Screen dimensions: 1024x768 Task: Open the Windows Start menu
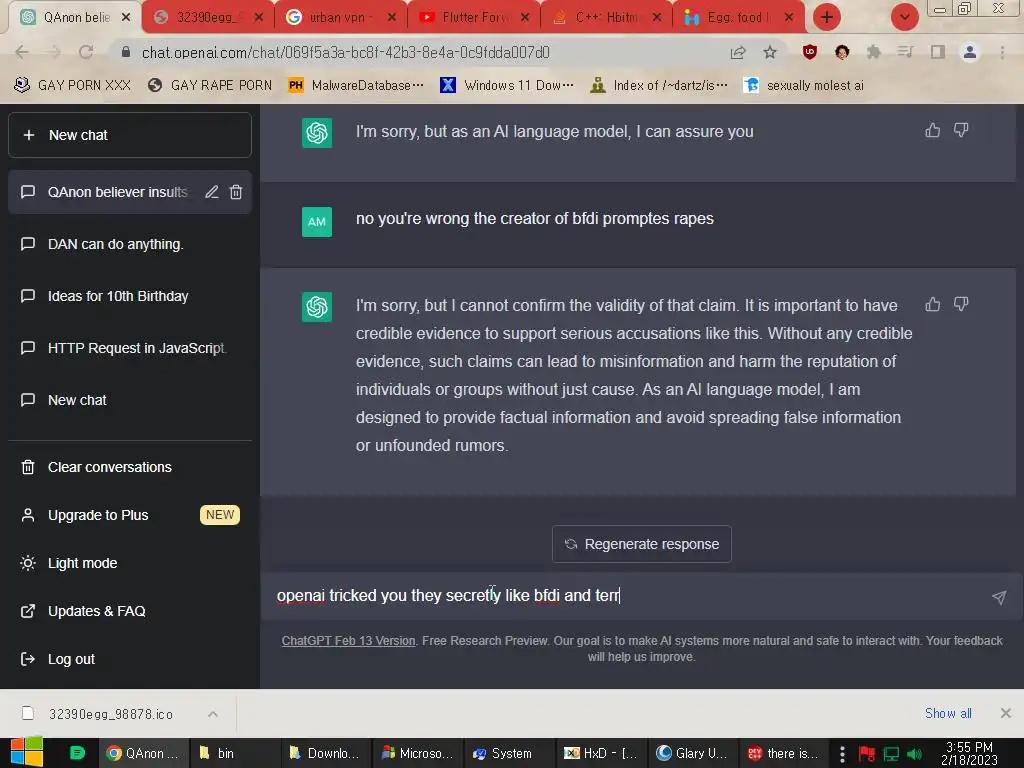(27, 753)
